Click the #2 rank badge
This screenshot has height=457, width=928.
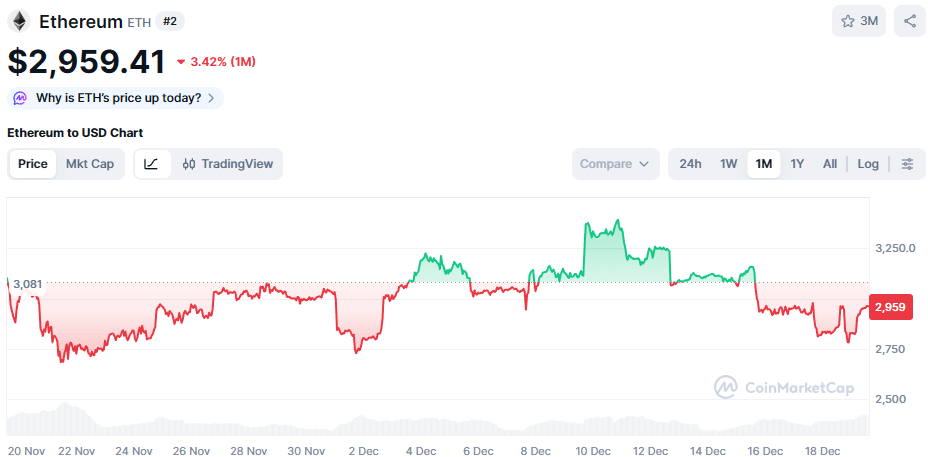(170, 22)
